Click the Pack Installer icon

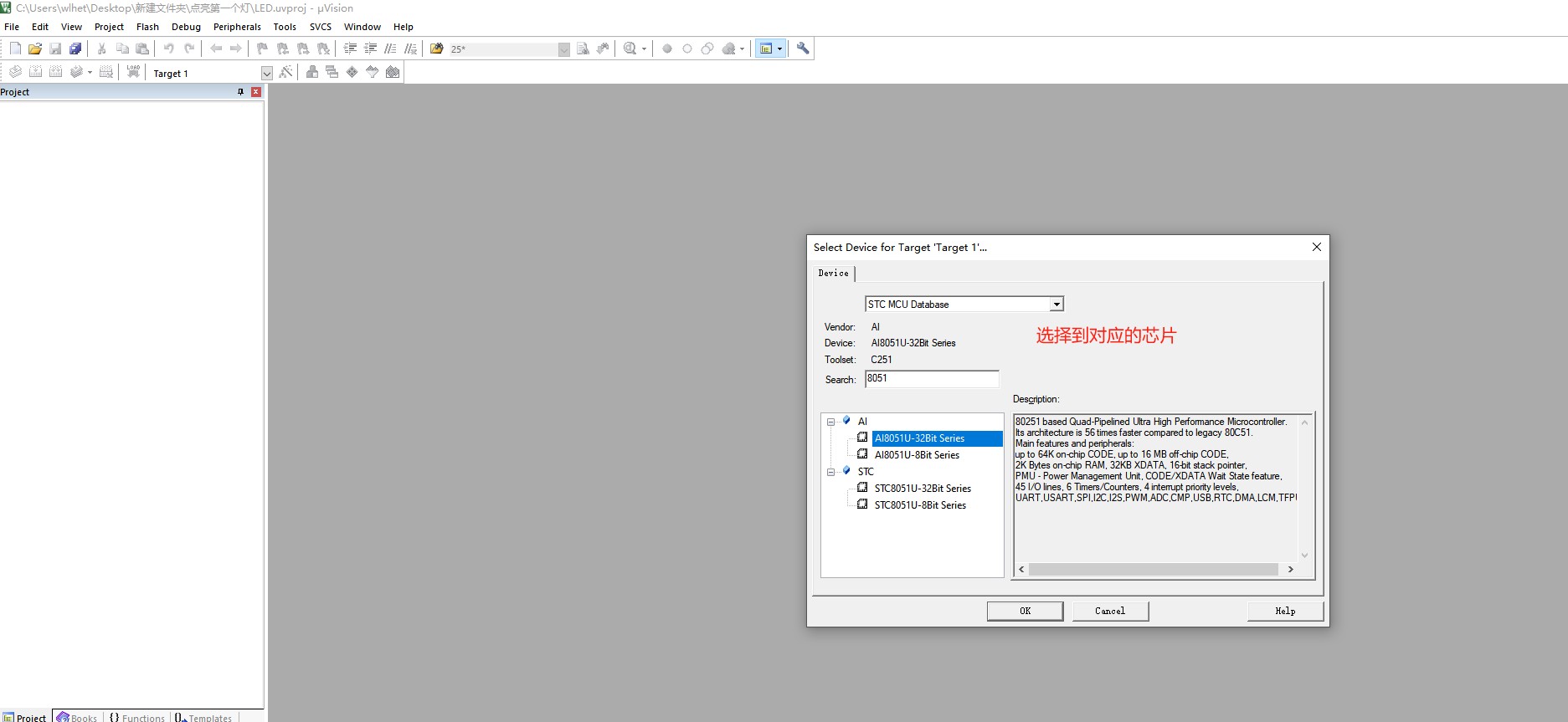coord(393,72)
